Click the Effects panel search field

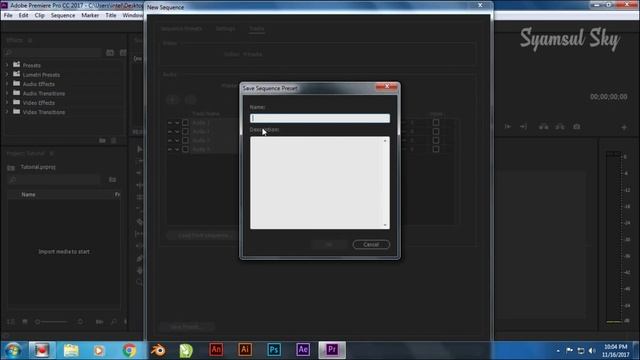tap(53, 53)
